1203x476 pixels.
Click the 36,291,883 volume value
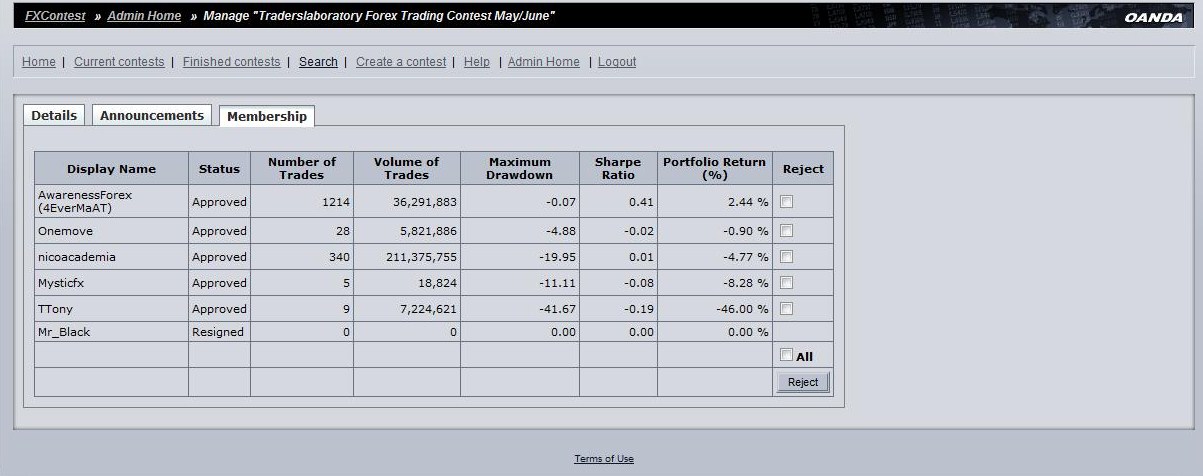425,202
